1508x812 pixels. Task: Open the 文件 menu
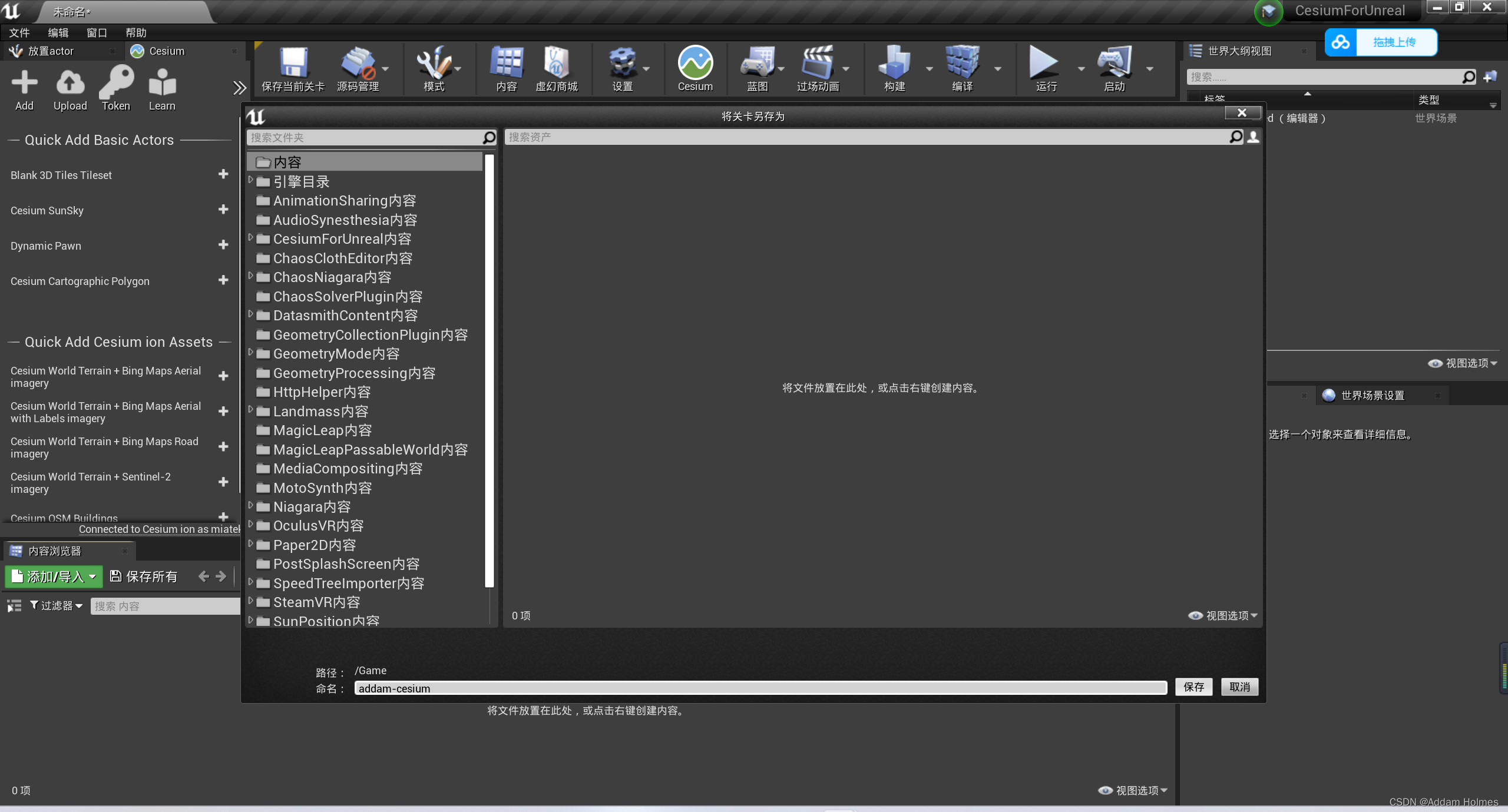pos(19,32)
